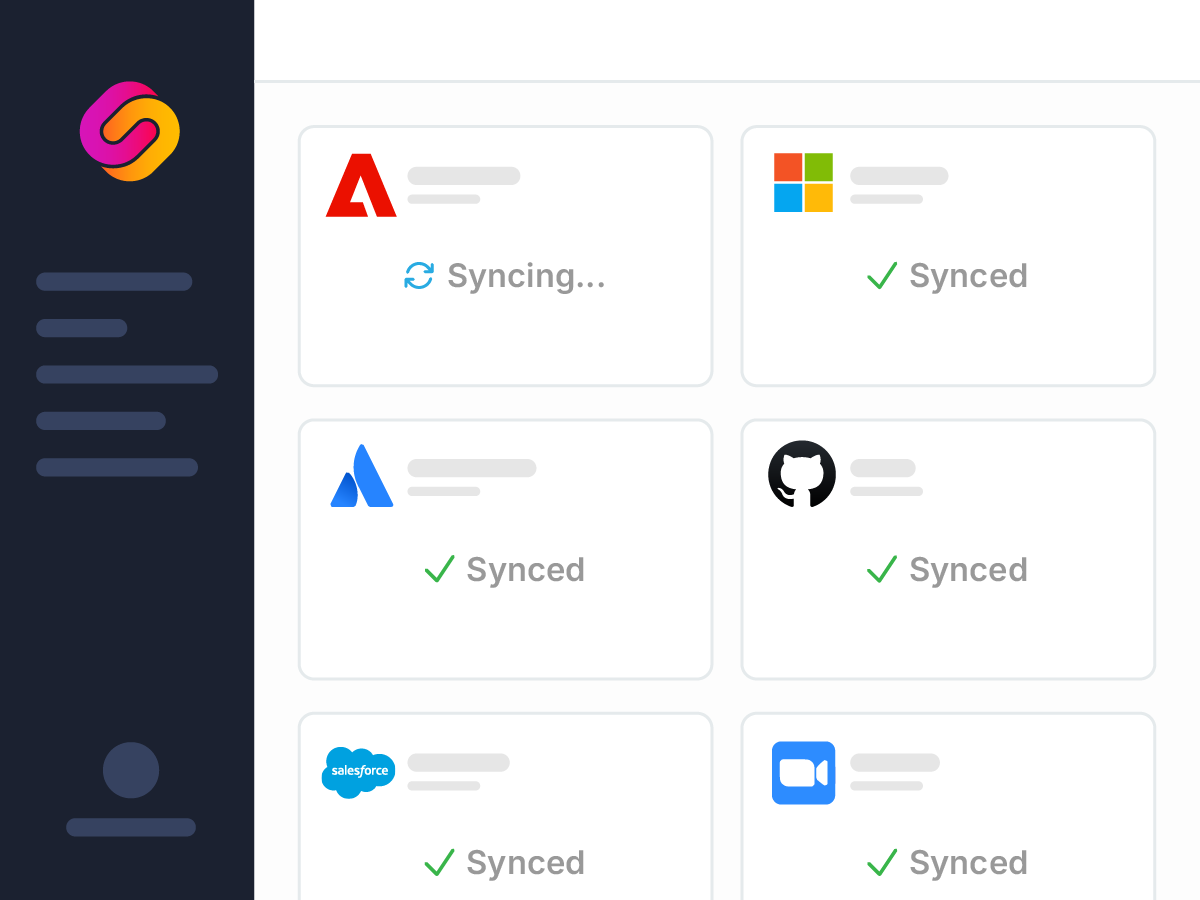
Task: Click the Salesforce cloud logo
Action: pyautogui.click(x=359, y=772)
